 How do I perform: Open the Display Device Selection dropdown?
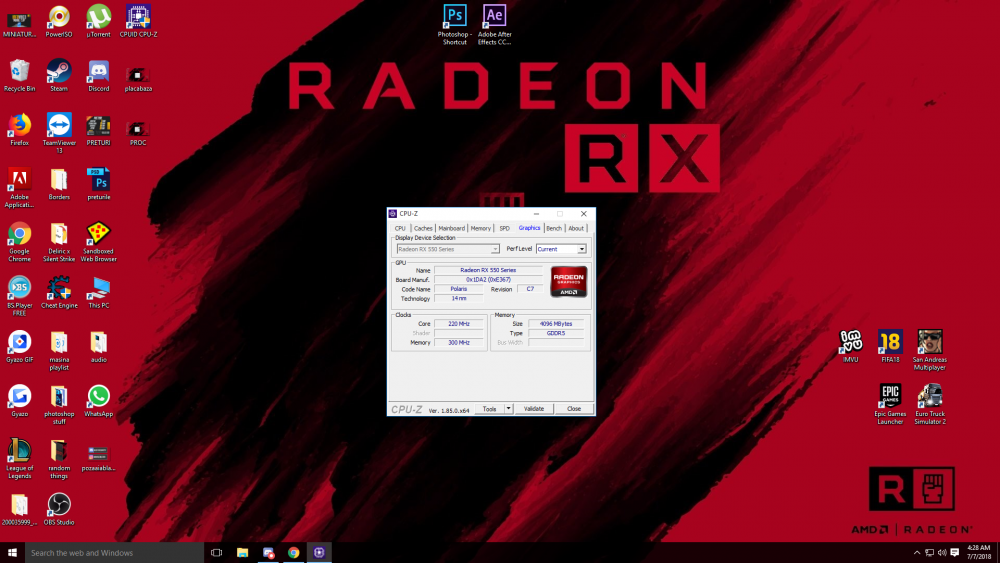pyautogui.click(x=448, y=249)
